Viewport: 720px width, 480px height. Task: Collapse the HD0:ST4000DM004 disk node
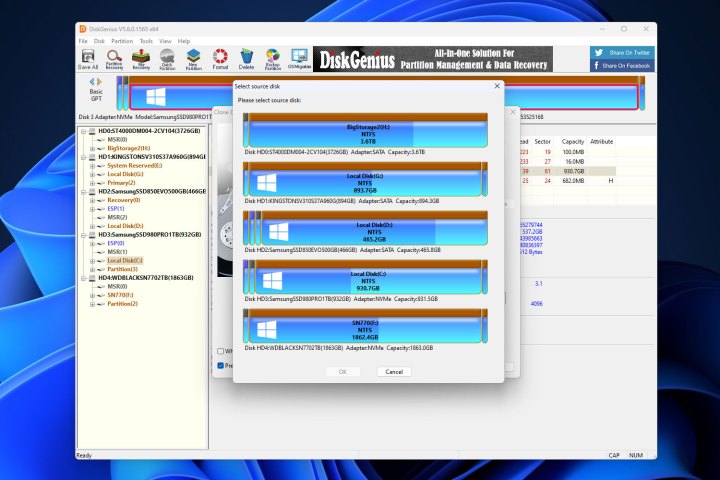tap(84, 131)
